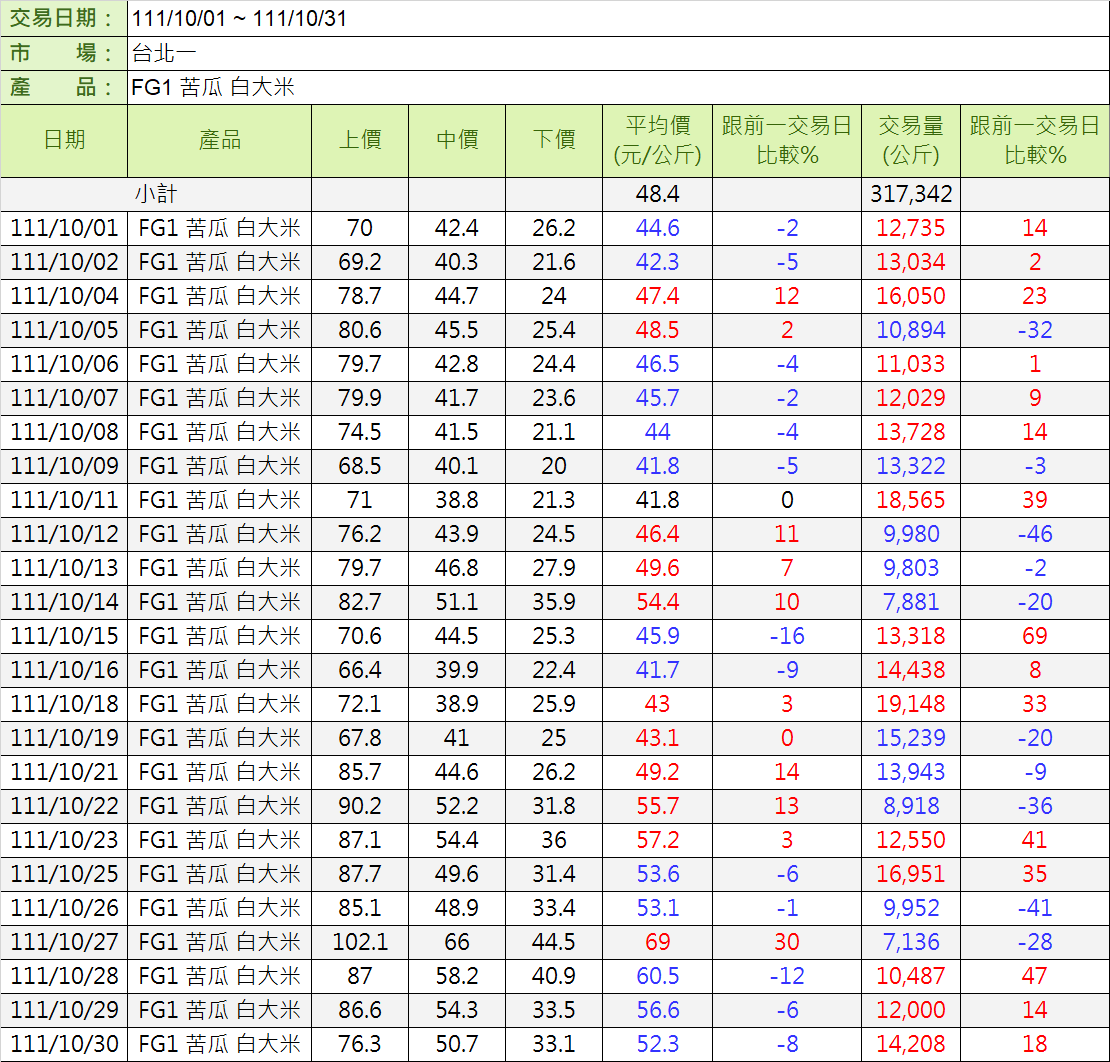Select the date cell 111/10/27
Image resolution: width=1110 pixels, height=1062 pixels.
coord(64,942)
